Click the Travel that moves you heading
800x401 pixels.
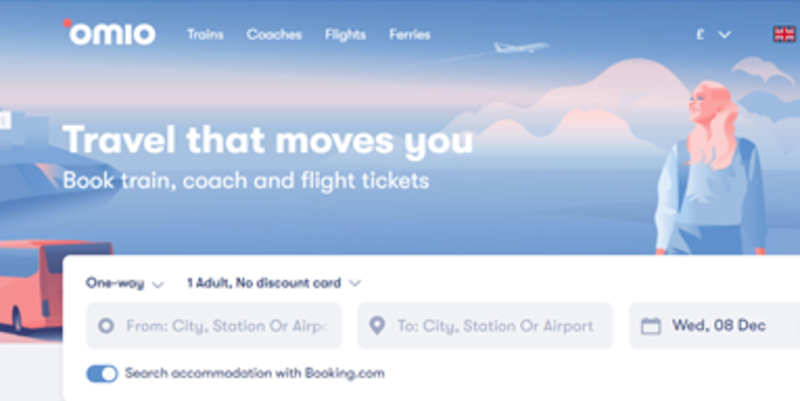268,140
